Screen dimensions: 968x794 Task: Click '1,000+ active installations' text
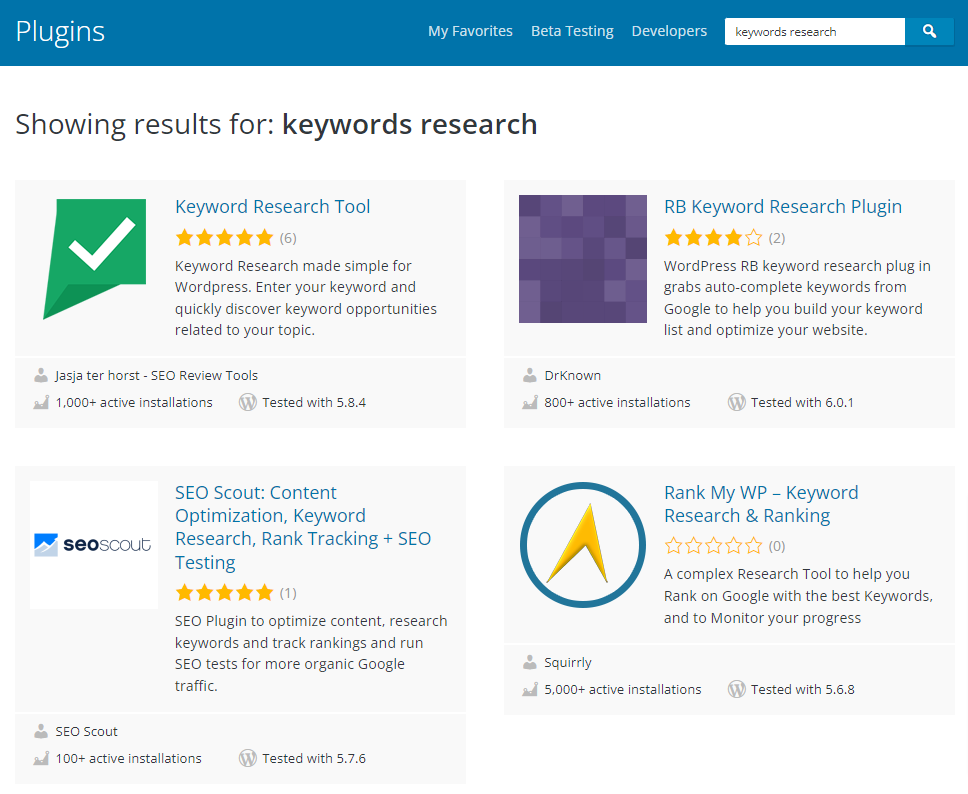coord(134,403)
